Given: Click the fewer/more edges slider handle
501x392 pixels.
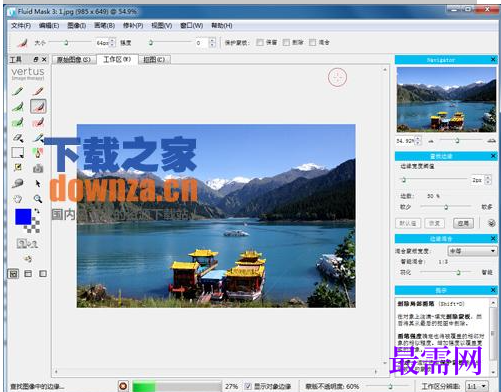Looking at the screenshot, I should pos(446,207).
